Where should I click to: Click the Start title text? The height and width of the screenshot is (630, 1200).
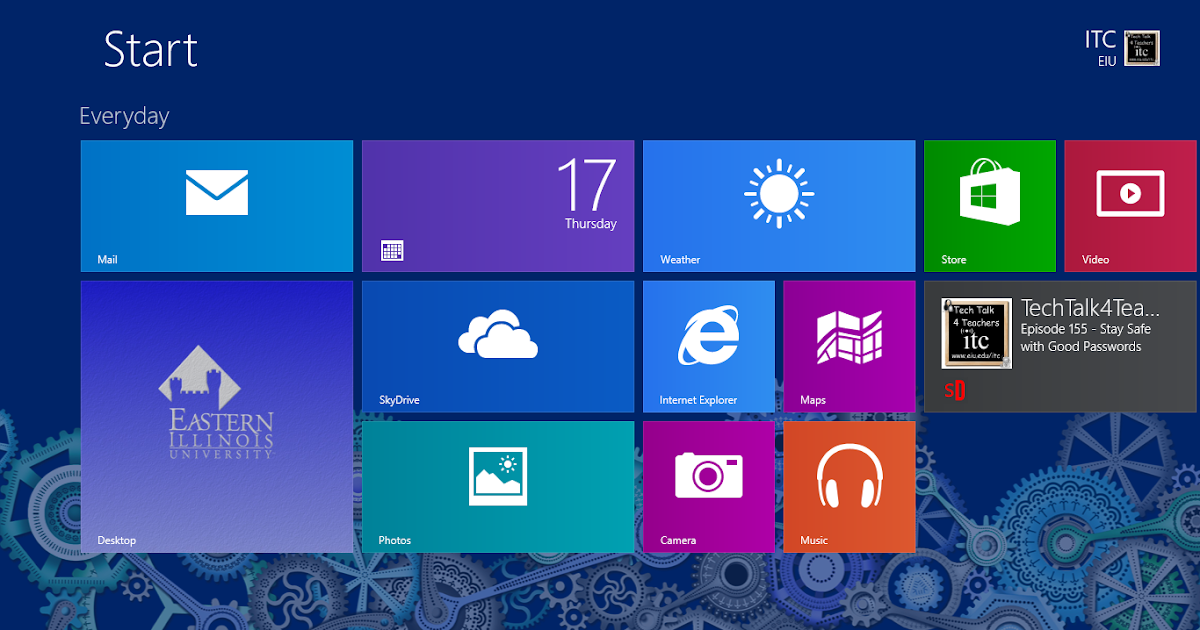coord(151,49)
